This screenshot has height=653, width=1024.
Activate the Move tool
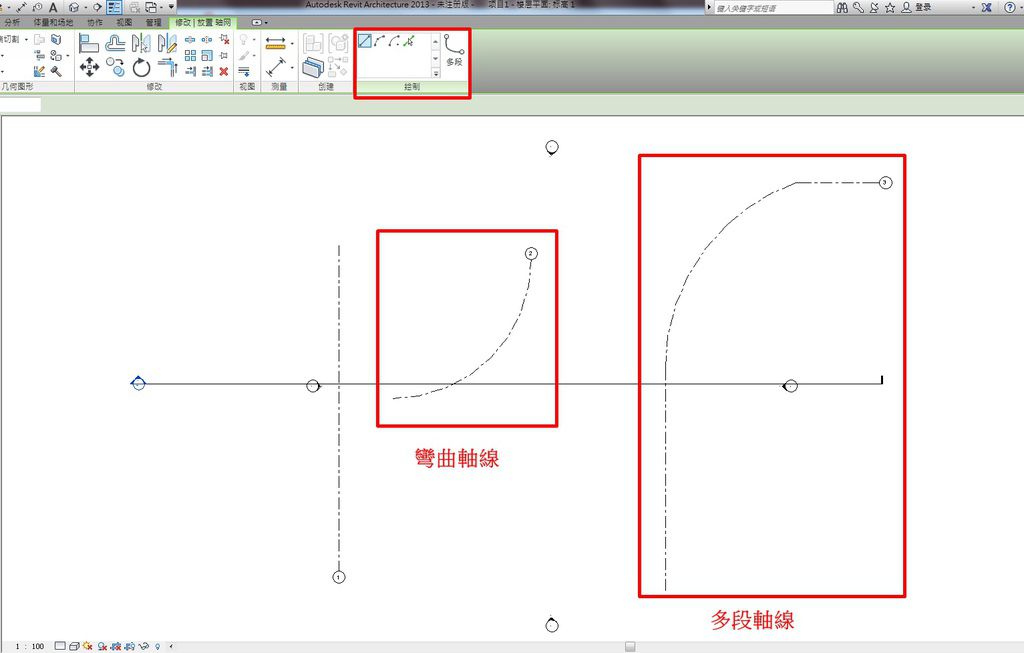pos(89,67)
